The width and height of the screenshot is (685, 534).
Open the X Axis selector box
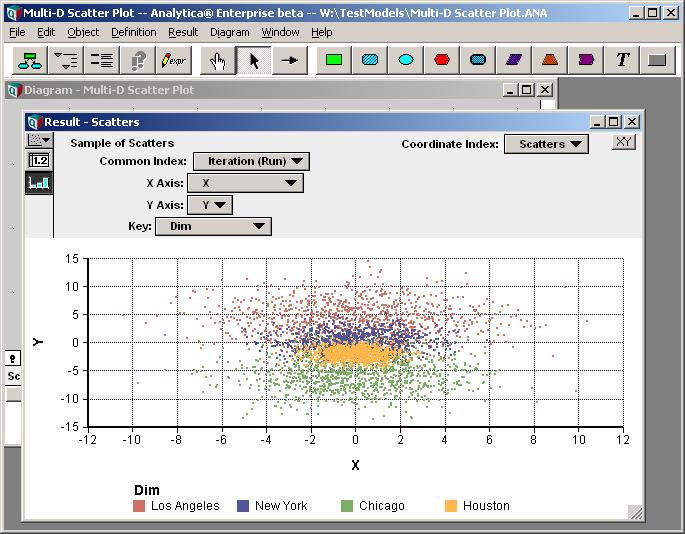point(245,183)
